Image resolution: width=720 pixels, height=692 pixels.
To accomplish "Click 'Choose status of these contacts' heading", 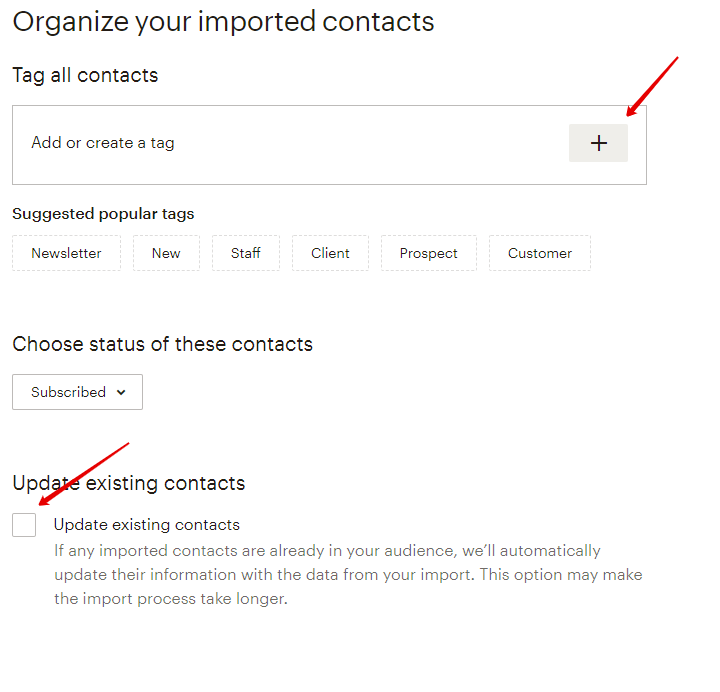I will click(162, 344).
